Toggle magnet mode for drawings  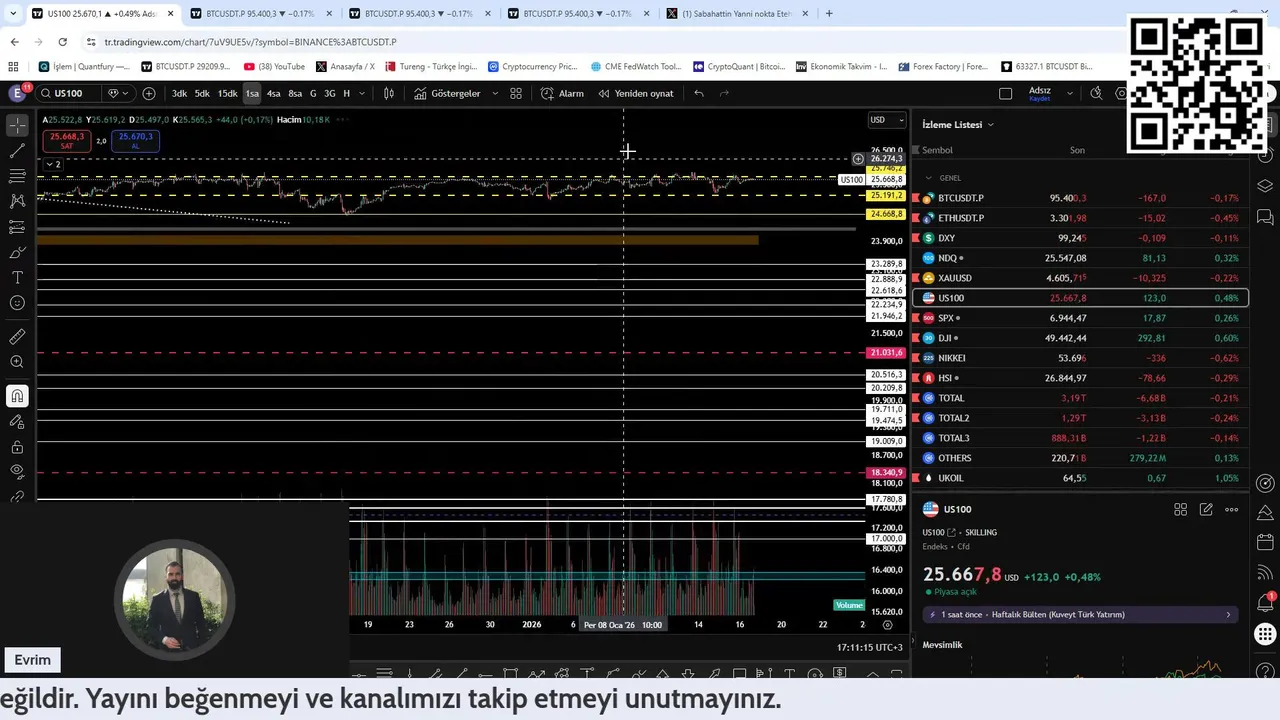17,396
